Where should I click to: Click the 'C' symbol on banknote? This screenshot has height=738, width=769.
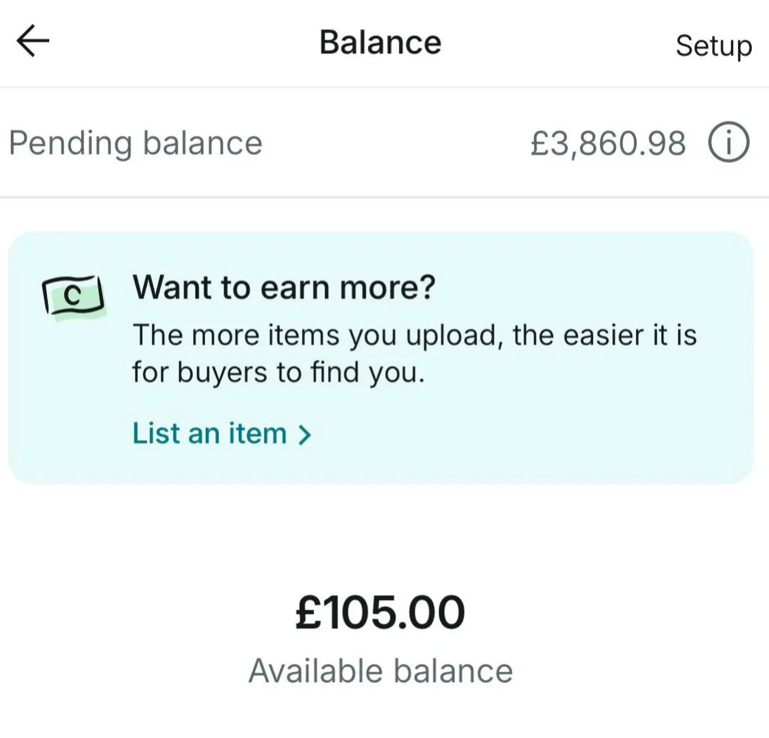coord(73,296)
